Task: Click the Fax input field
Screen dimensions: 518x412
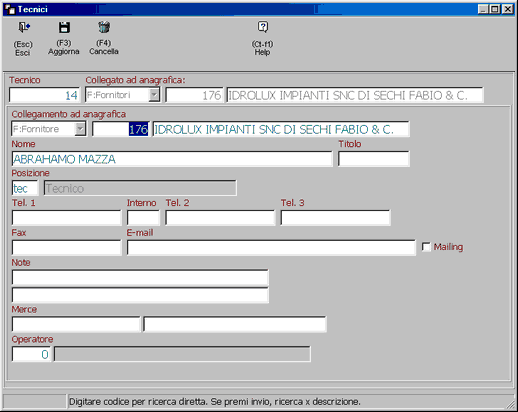Action: pos(67,248)
